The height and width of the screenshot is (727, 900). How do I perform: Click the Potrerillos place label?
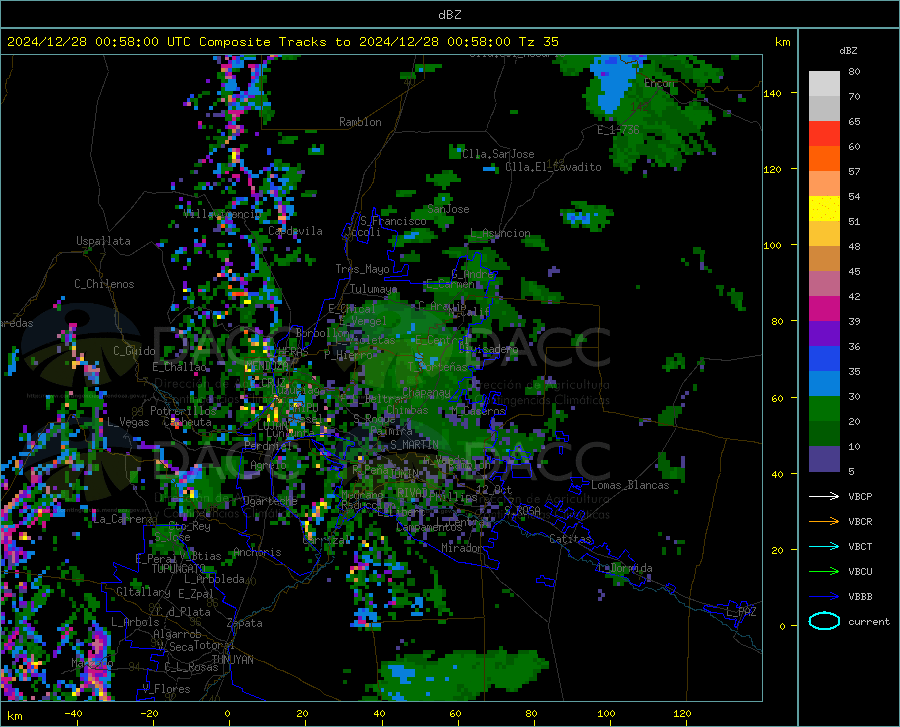coord(183,411)
